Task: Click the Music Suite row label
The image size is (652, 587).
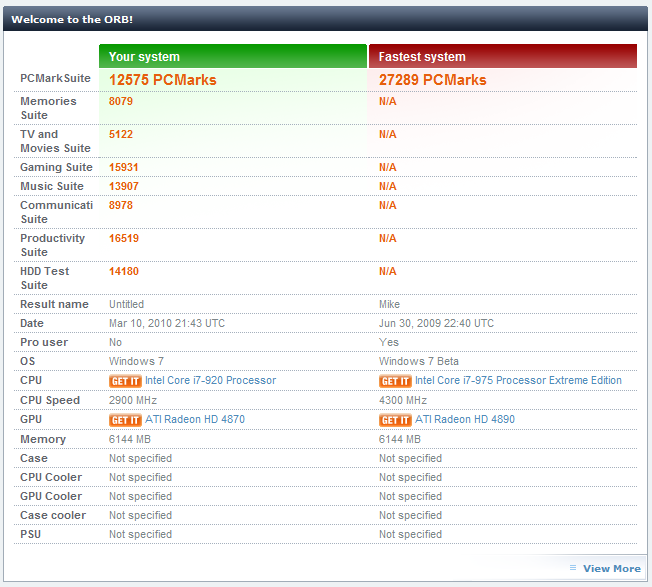Action: point(52,186)
